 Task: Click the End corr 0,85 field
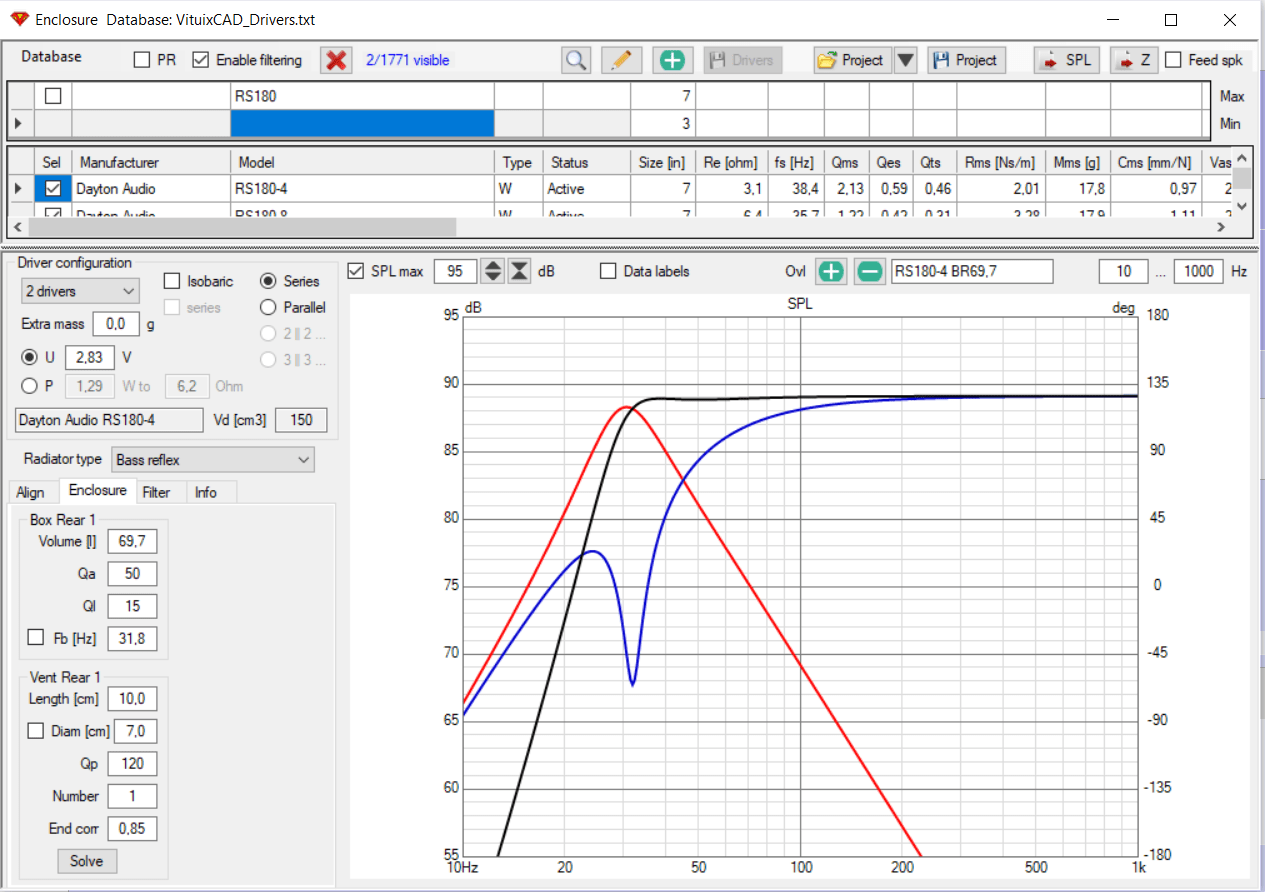[x=132, y=828]
